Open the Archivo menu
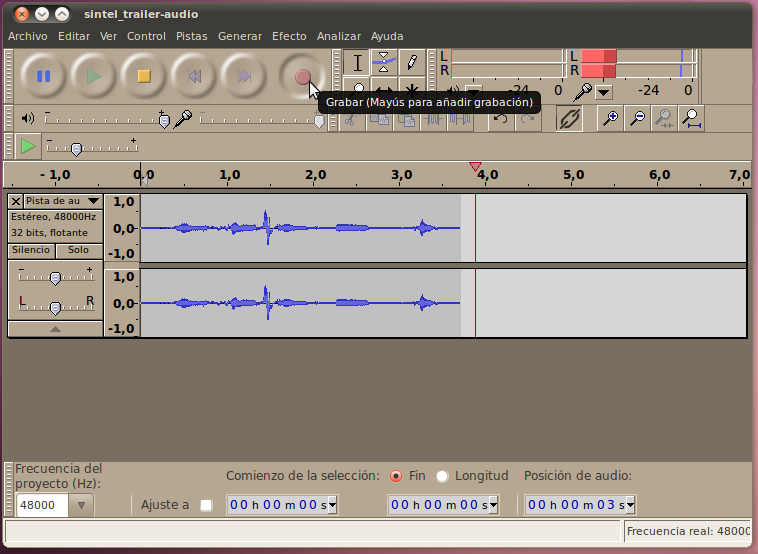Viewport: 758px width, 554px height. (x=28, y=36)
